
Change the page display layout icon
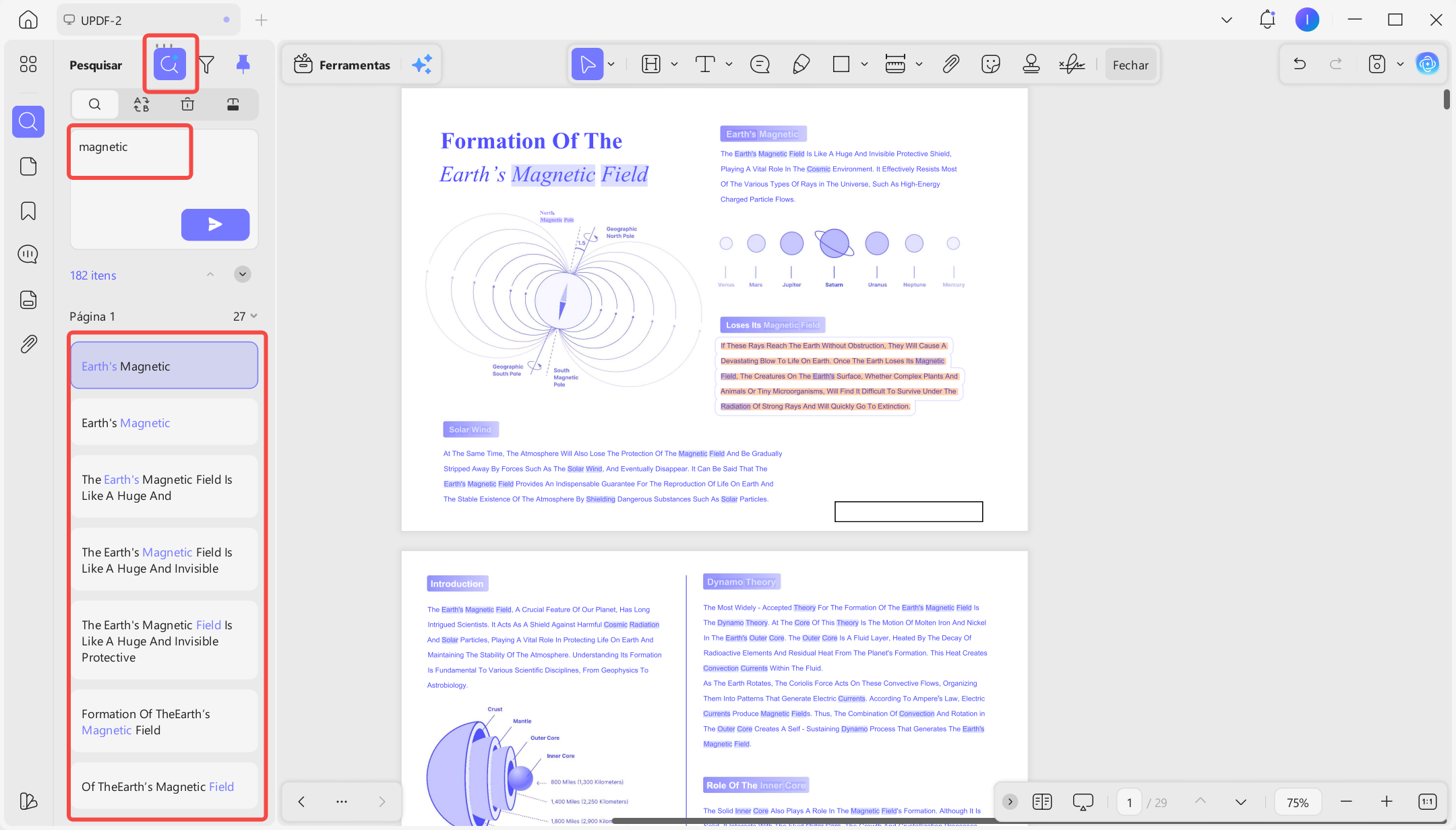pyautogui.click(x=1042, y=802)
